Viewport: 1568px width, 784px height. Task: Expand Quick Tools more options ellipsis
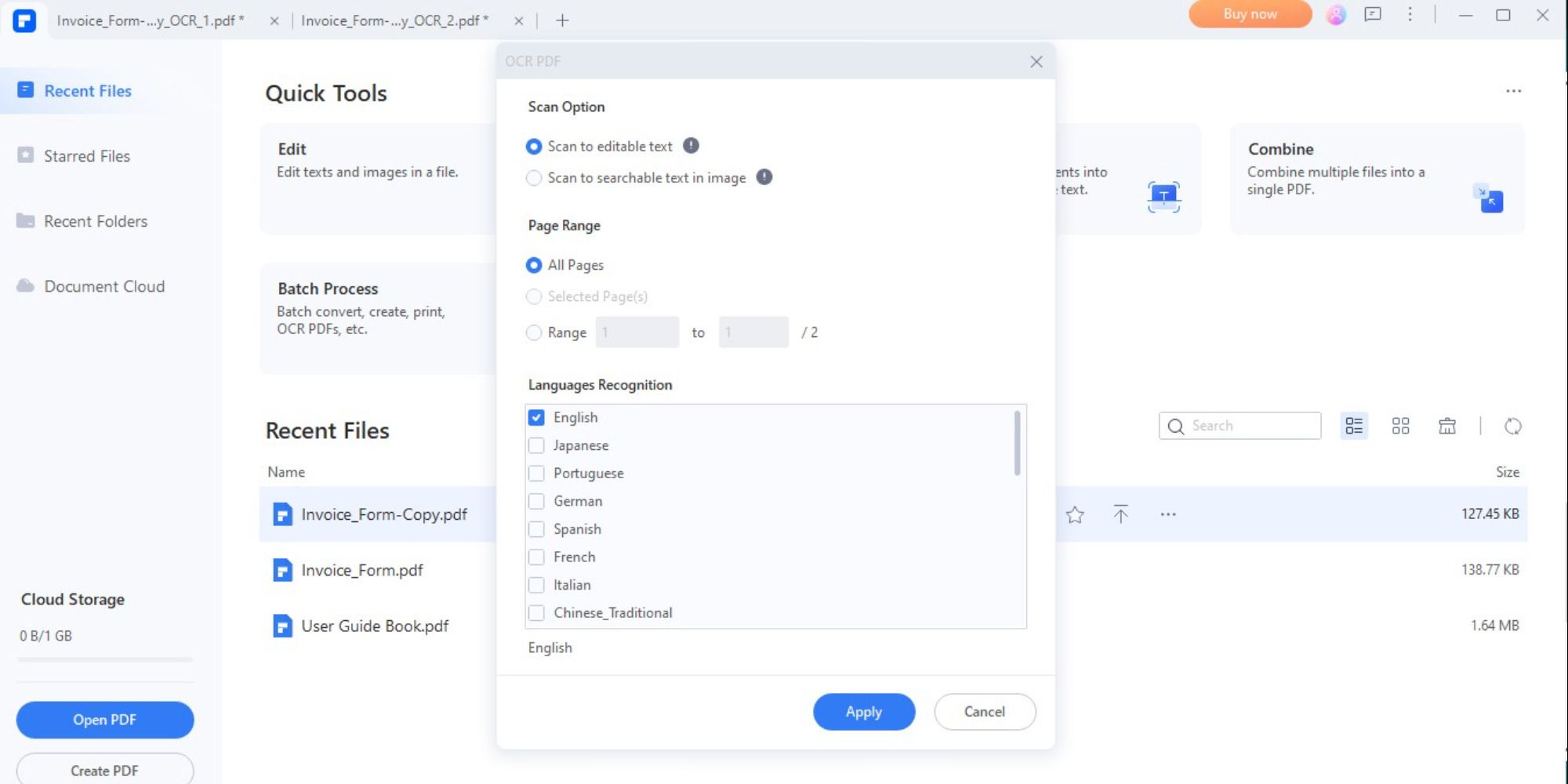(x=1513, y=91)
